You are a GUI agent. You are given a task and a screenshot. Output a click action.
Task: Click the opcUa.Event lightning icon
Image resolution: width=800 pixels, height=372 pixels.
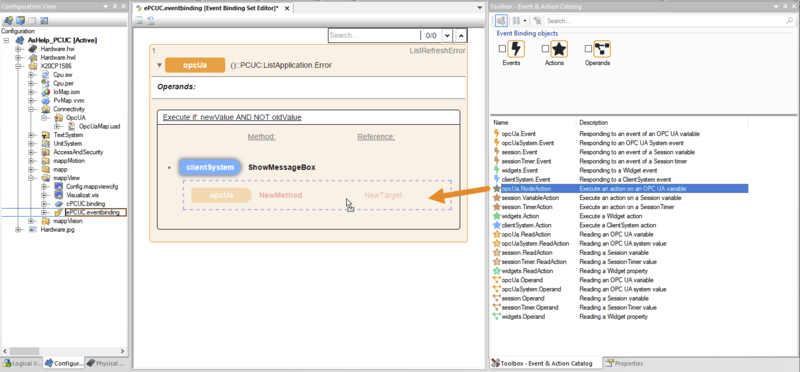tap(497, 134)
